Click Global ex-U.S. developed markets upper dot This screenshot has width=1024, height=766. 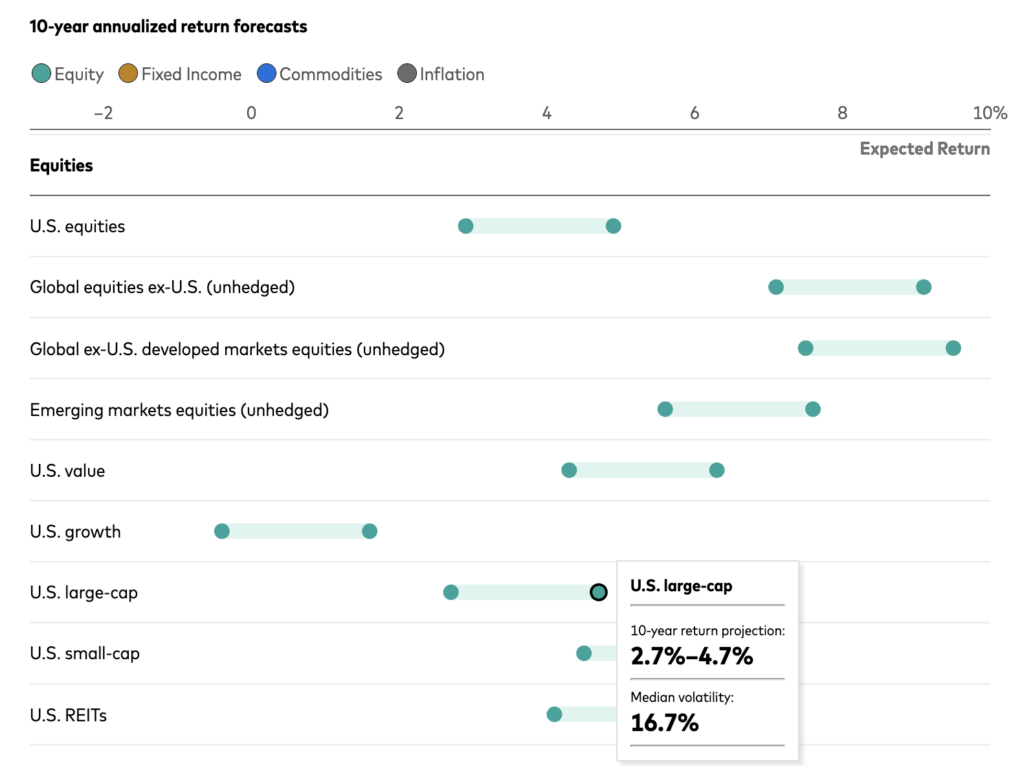953,348
